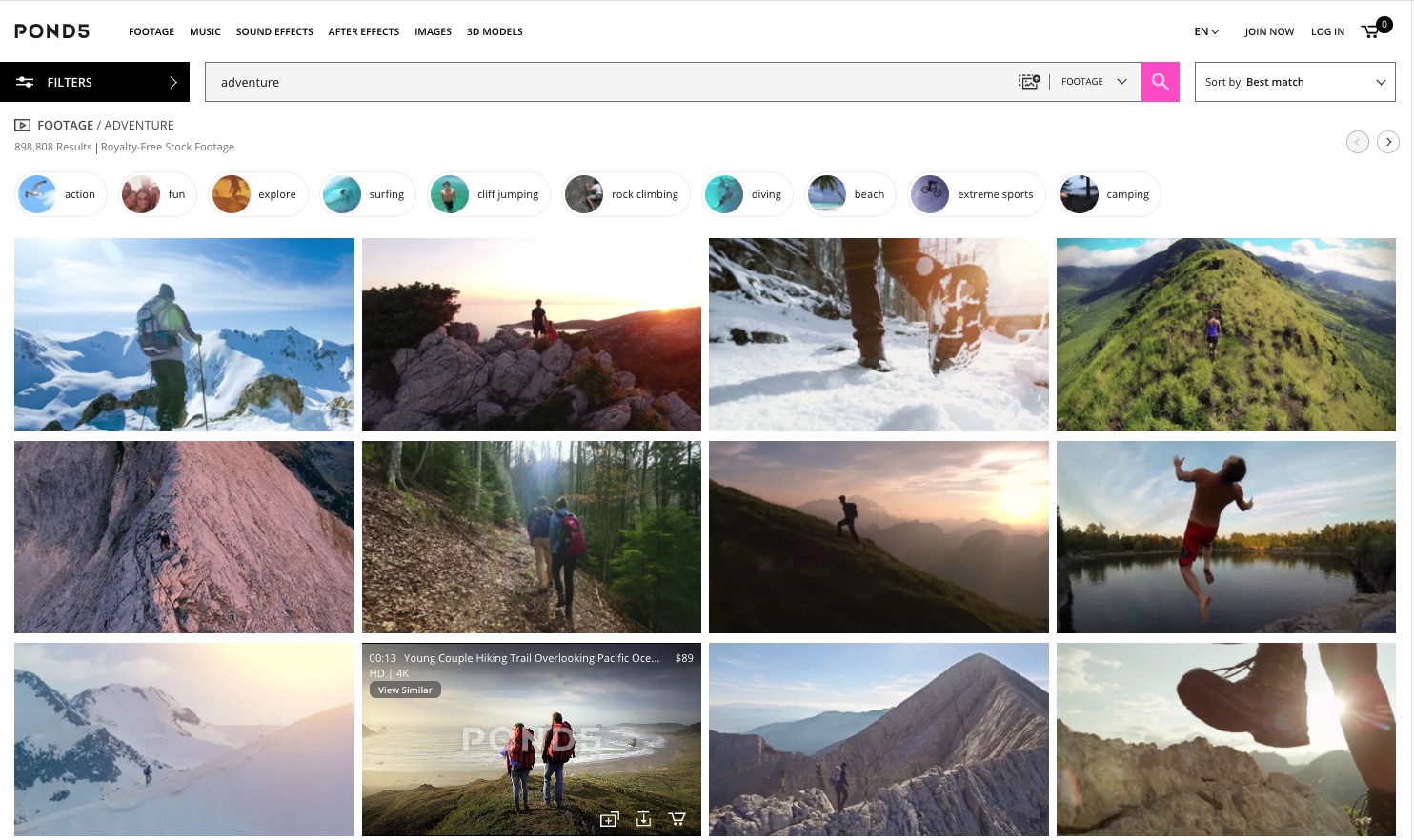Download preview of hiking couple clip

click(643, 819)
